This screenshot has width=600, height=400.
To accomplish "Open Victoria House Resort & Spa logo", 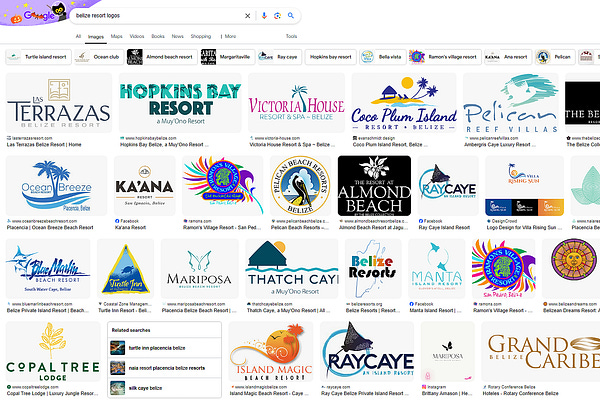I will pos(297,103).
